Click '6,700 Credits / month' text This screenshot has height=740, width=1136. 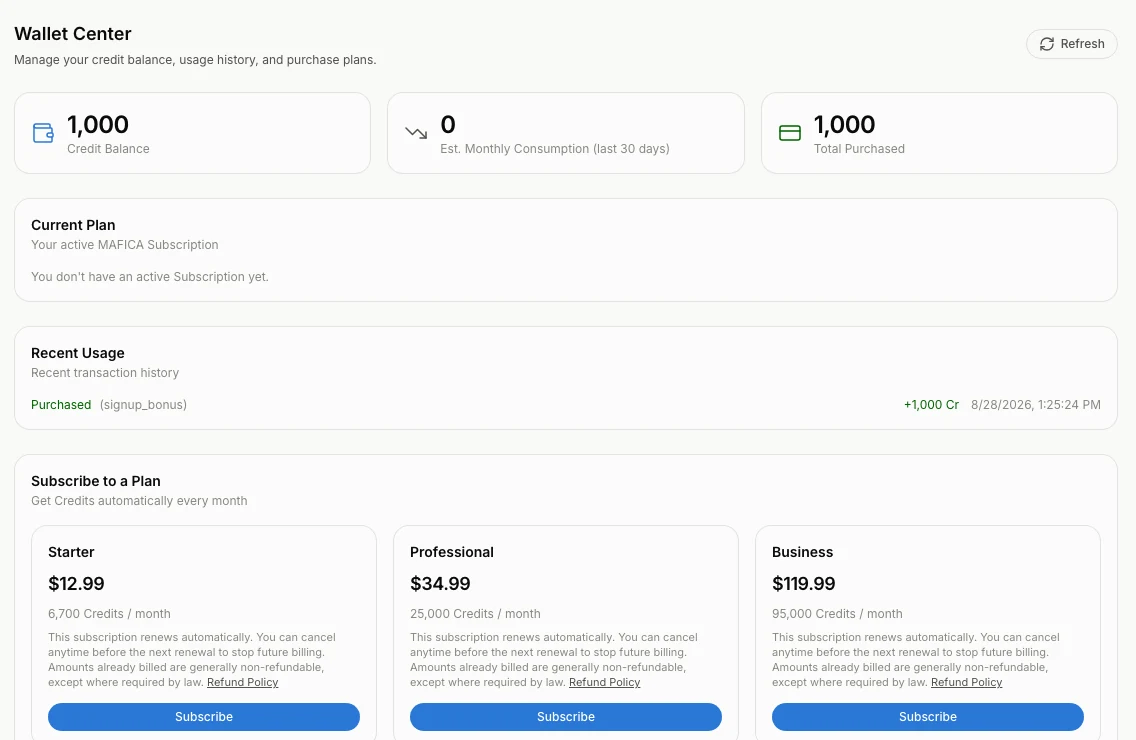click(109, 614)
